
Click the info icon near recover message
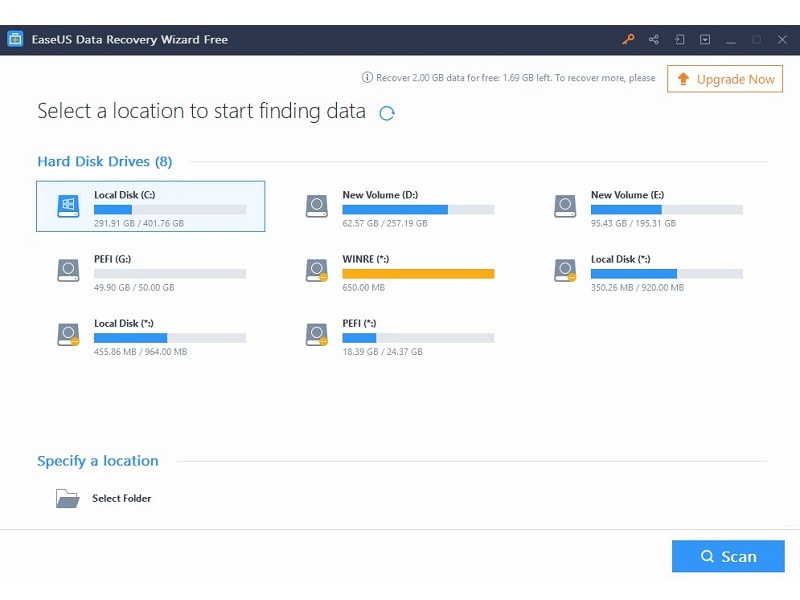367,78
